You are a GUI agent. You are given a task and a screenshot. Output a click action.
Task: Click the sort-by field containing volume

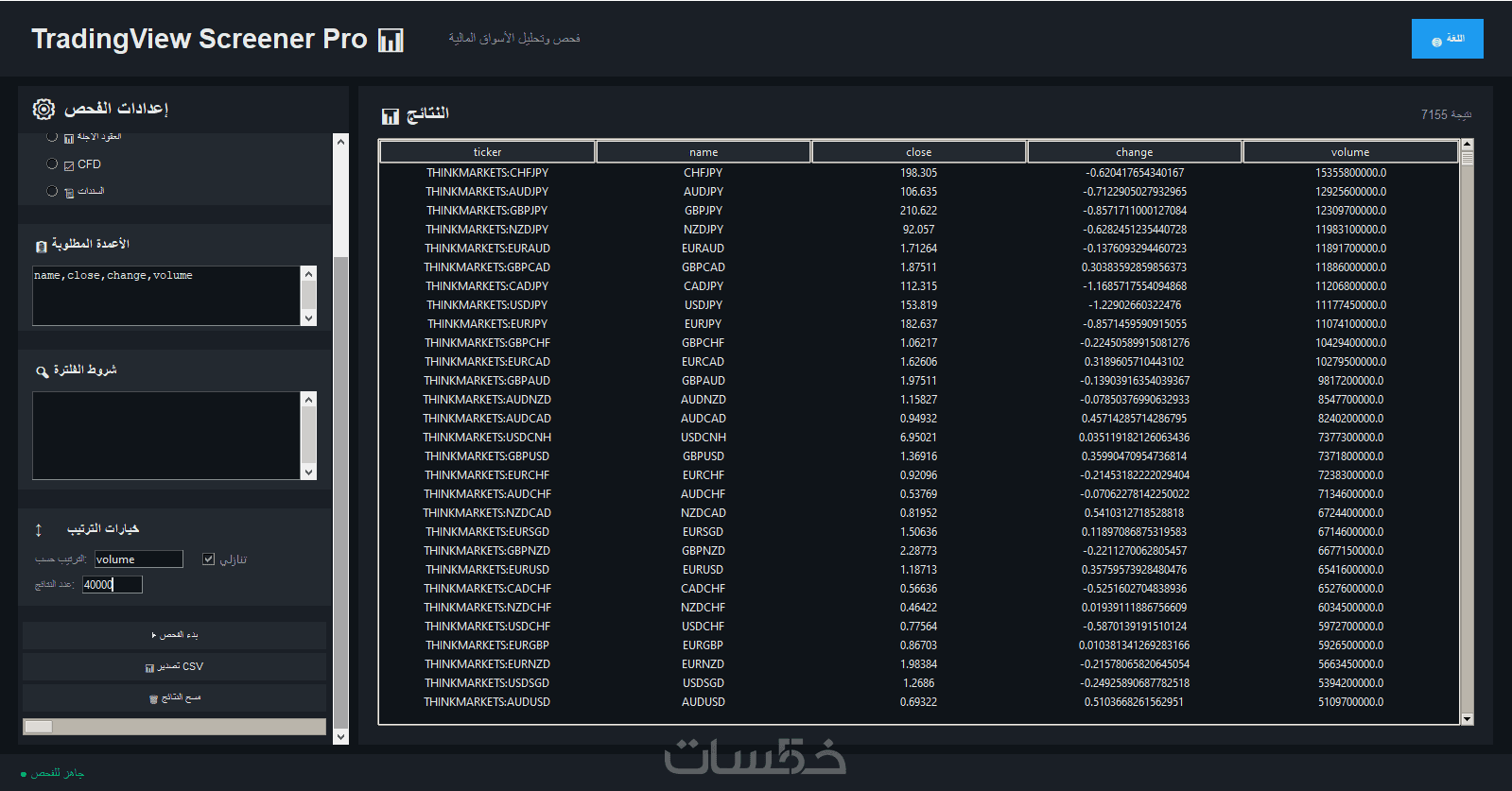tap(139, 559)
